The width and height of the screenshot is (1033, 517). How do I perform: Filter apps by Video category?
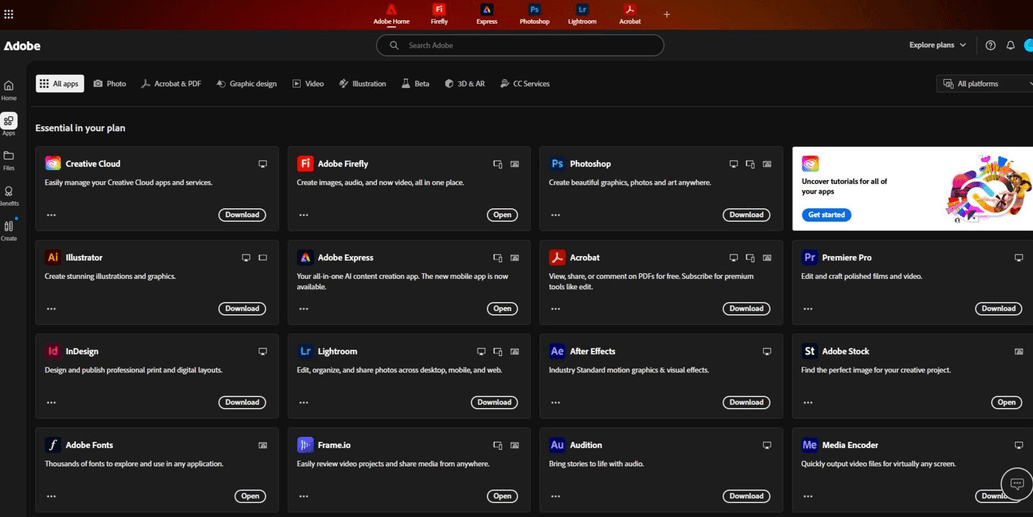pyautogui.click(x=308, y=84)
